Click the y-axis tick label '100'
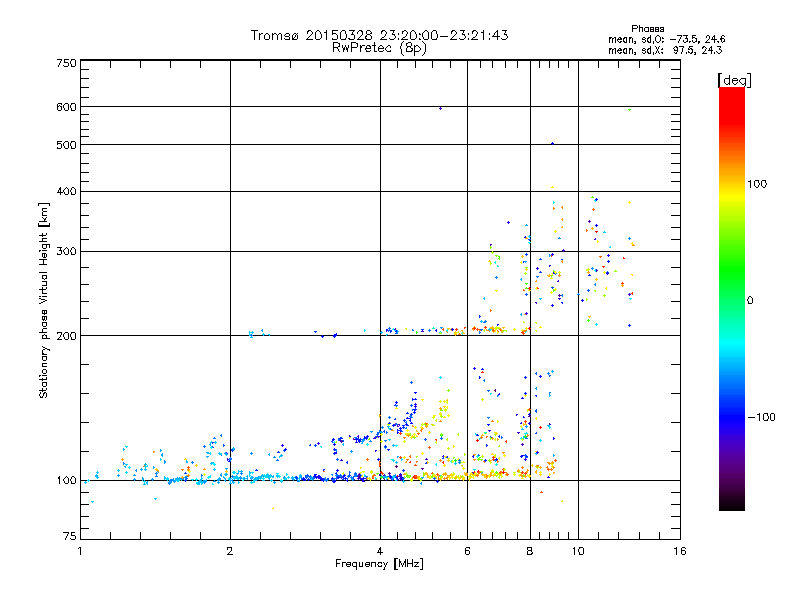 [x=66, y=481]
